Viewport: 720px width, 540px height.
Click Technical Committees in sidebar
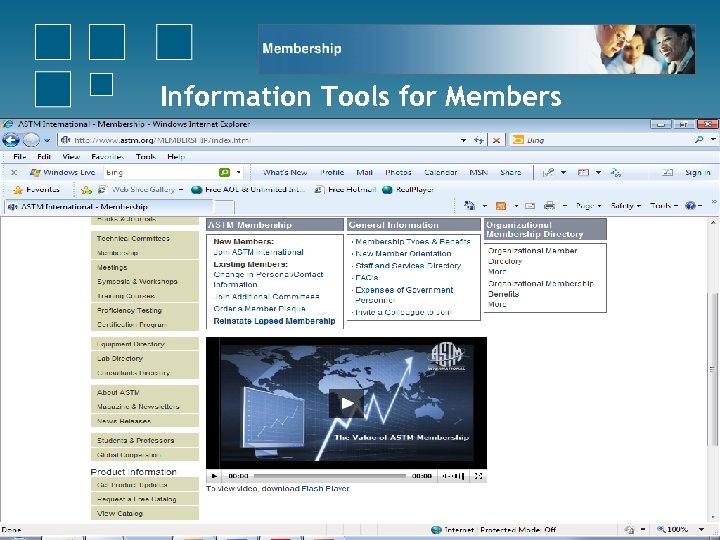[x=133, y=238]
